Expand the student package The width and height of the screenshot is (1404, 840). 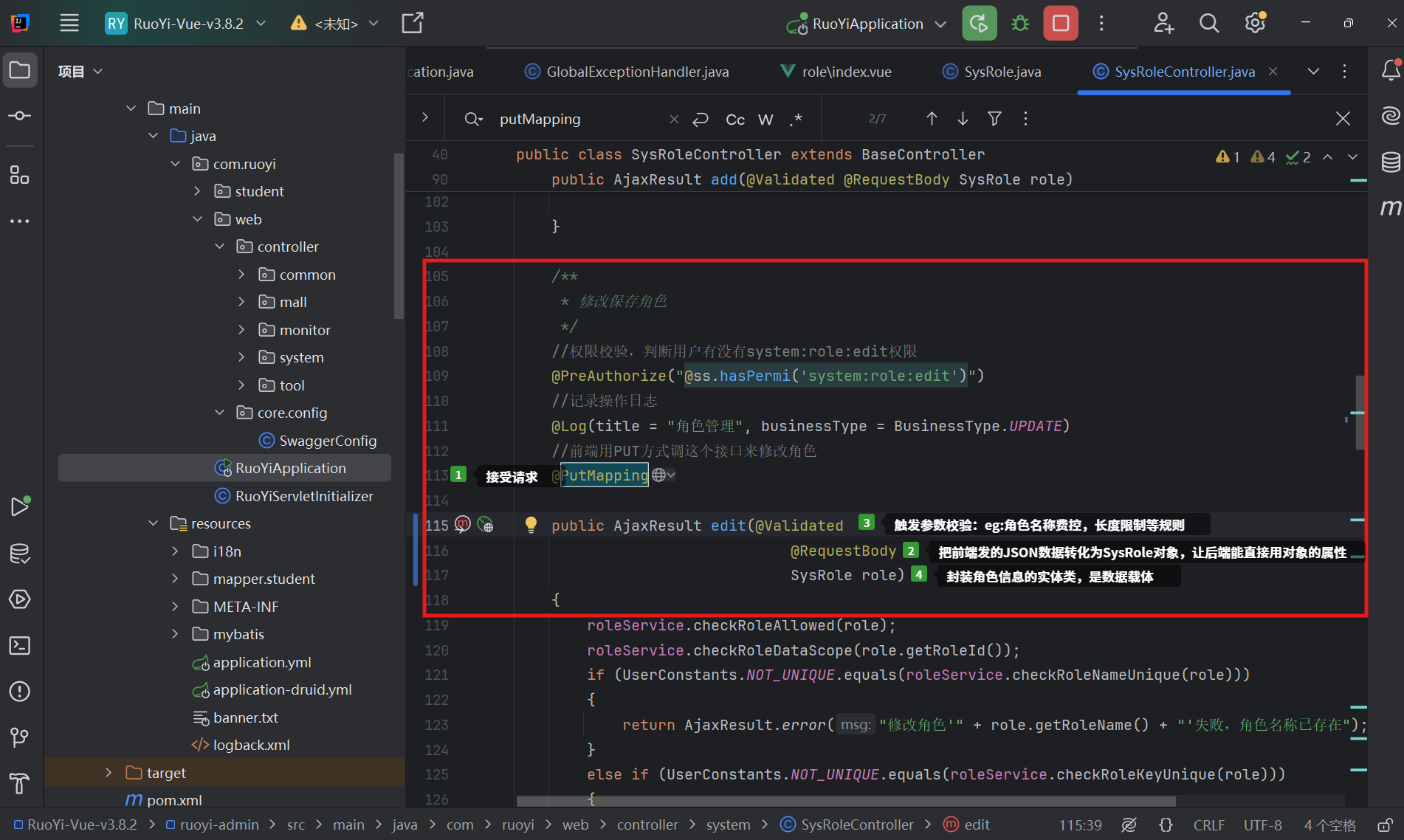pos(197,191)
